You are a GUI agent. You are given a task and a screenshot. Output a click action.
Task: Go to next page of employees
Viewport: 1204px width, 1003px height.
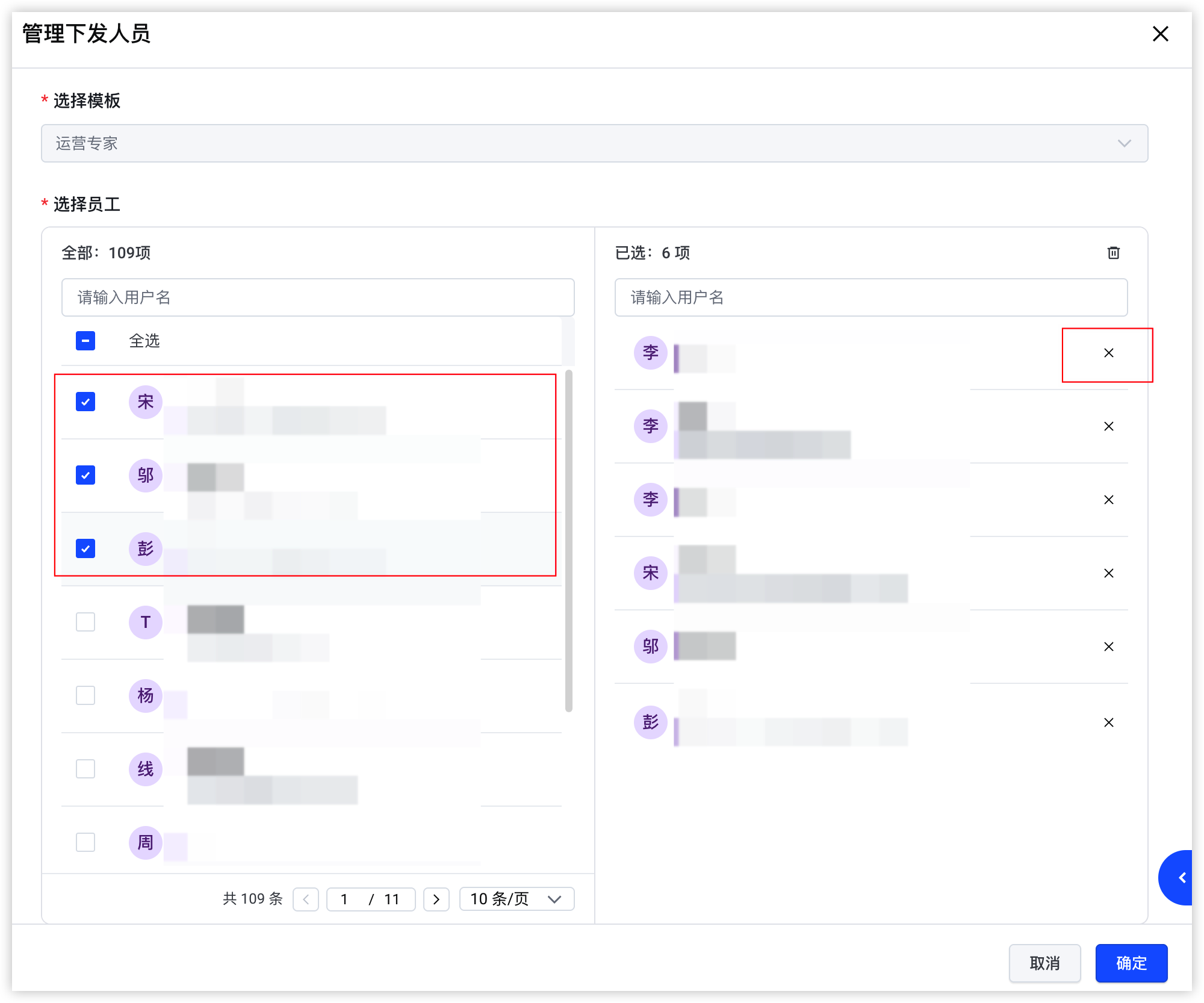click(436, 899)
